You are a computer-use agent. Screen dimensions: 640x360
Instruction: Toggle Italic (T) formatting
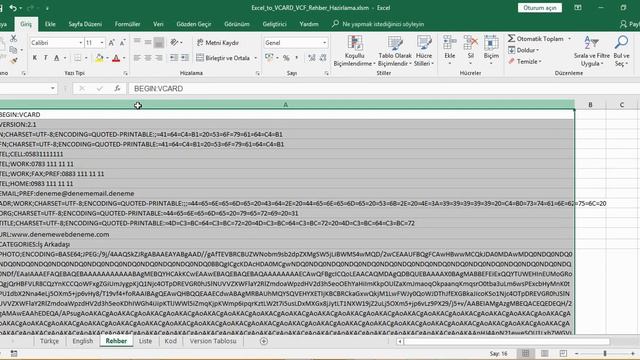(45, 58)
